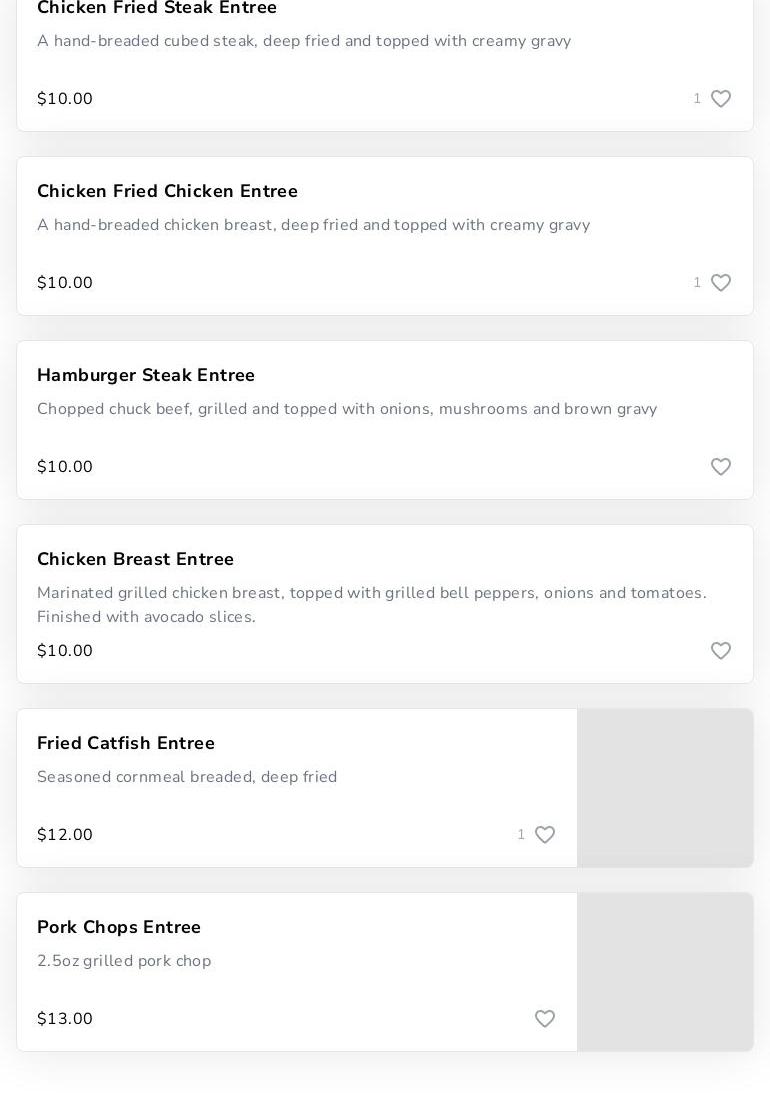Screen dimensions: 770x1093
Task: Tap heart on Hamburger Steak Entree
Action: (721, 467)
